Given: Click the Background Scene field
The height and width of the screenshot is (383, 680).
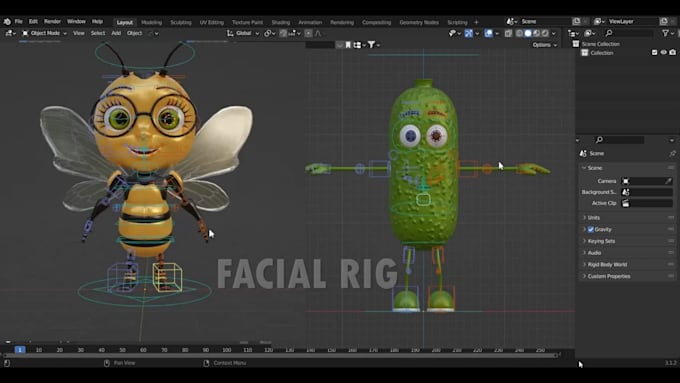Looking at the screenshot, I should click(x=647, y=192).
